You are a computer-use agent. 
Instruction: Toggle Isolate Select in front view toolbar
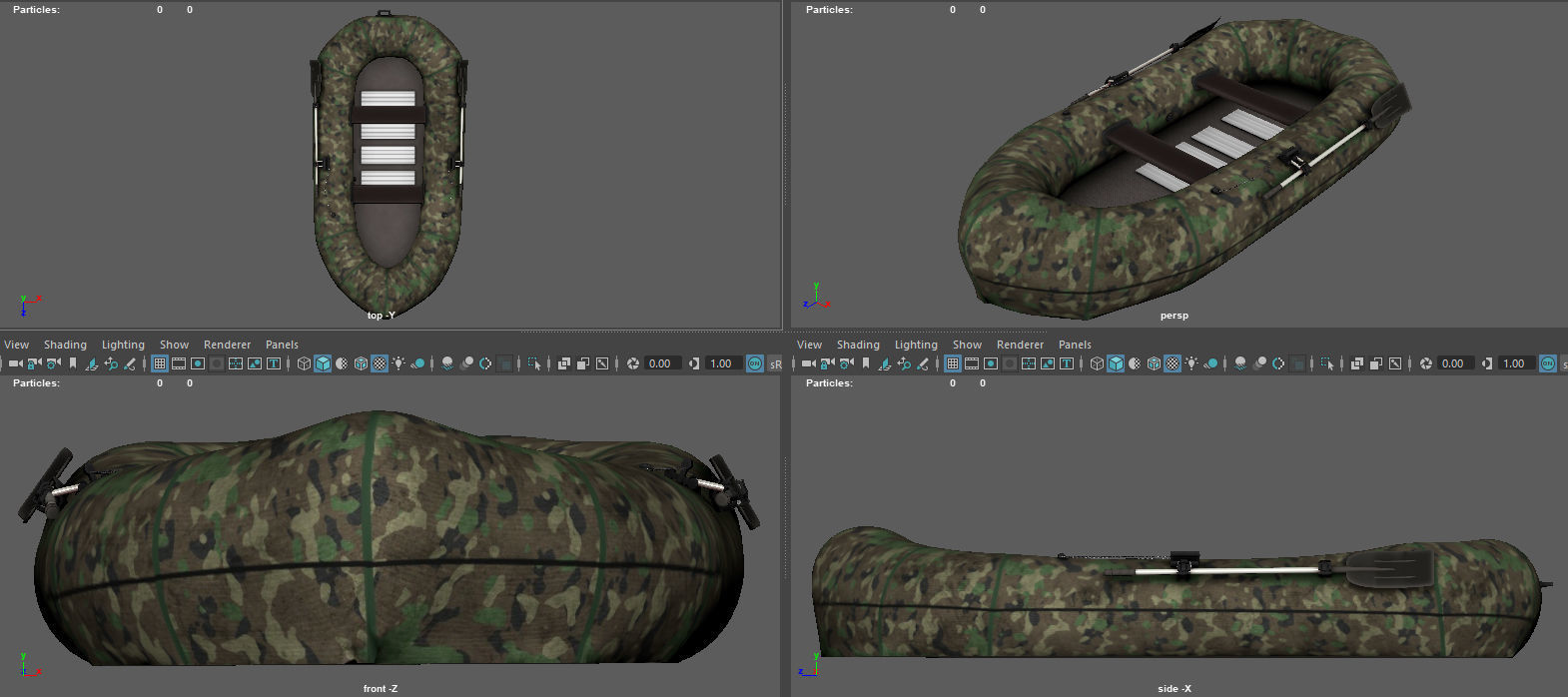(x=534, y=363)
